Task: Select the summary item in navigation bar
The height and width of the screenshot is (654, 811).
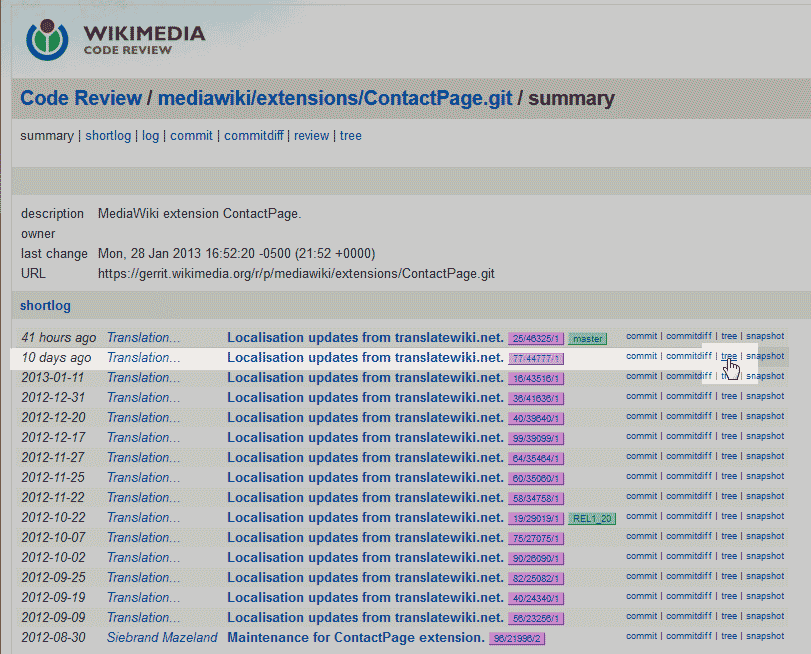Action: click(47, 136)
